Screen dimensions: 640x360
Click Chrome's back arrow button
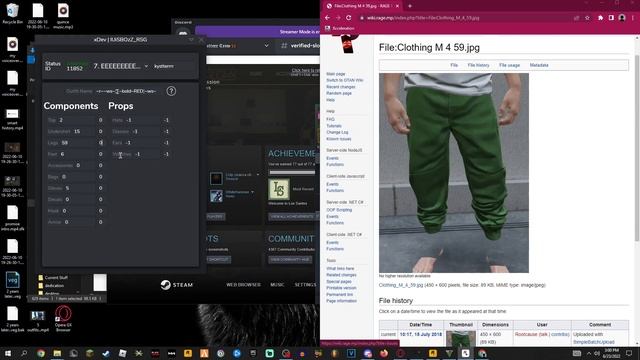tap(327, 18)
